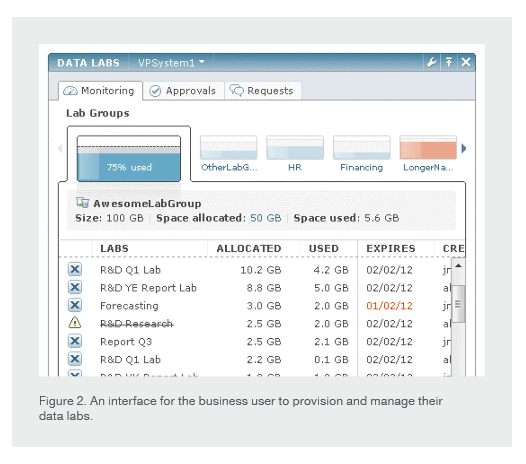Click the X icon for first R&D Q1 Lab
This screenshot has width=526, height=464.
[75, 269]
